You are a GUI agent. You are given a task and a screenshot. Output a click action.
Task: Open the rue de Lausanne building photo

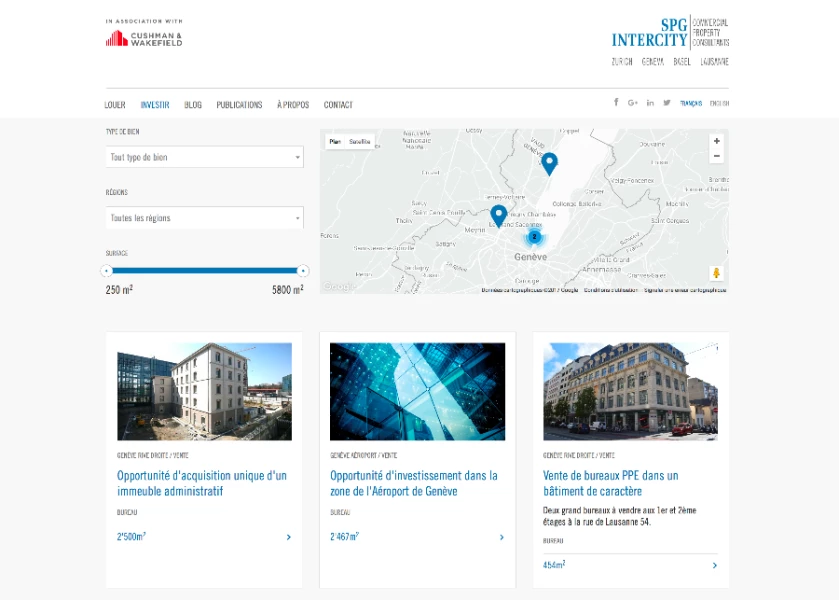pyautogui.click(x=630, y=392)
